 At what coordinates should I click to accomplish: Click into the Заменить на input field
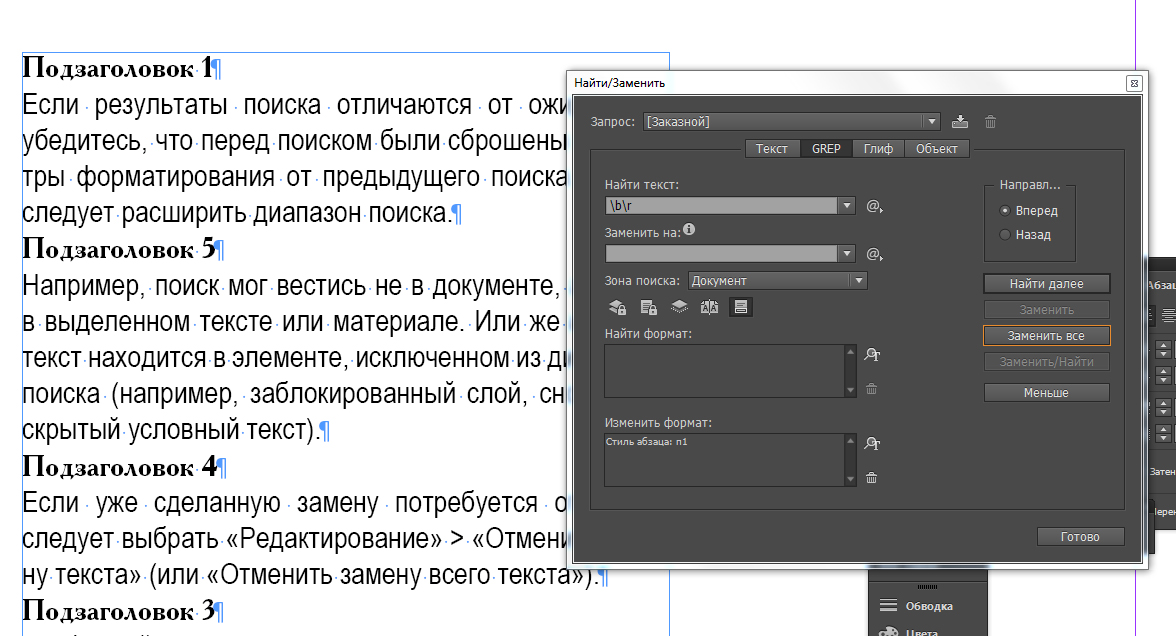click(x=721, y=254)
